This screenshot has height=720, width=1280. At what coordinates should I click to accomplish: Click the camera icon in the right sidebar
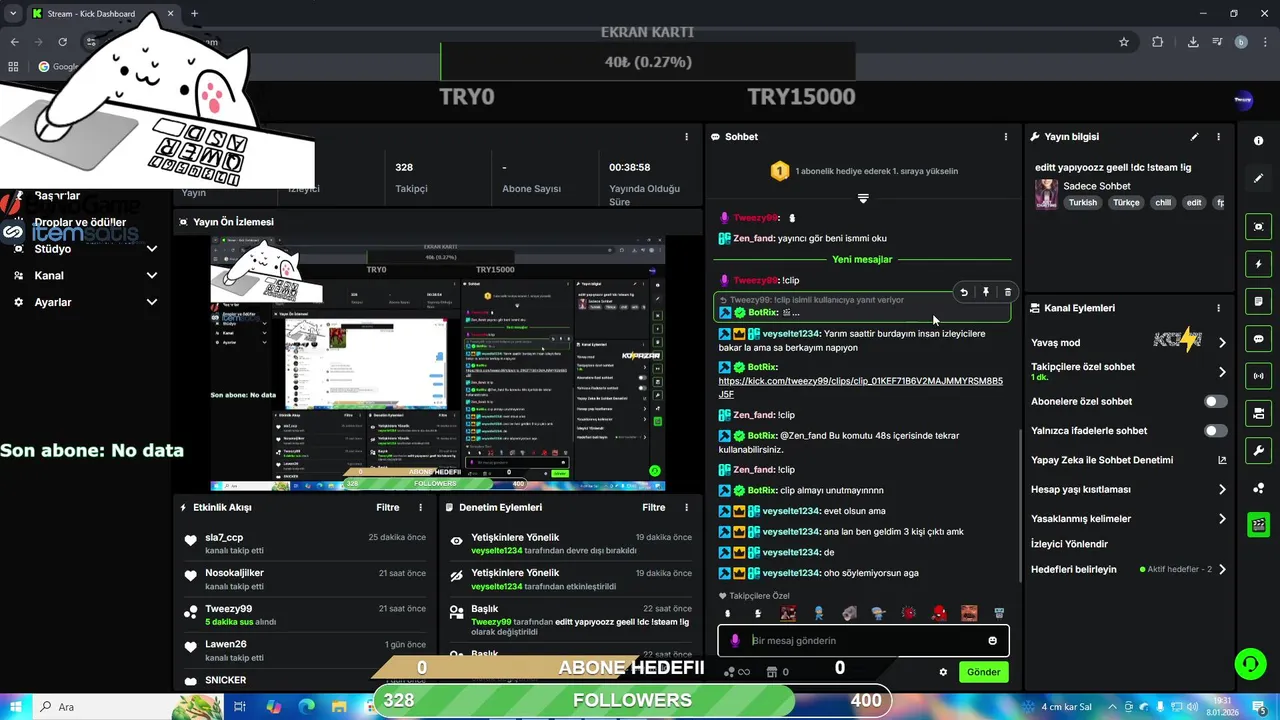1259,413
